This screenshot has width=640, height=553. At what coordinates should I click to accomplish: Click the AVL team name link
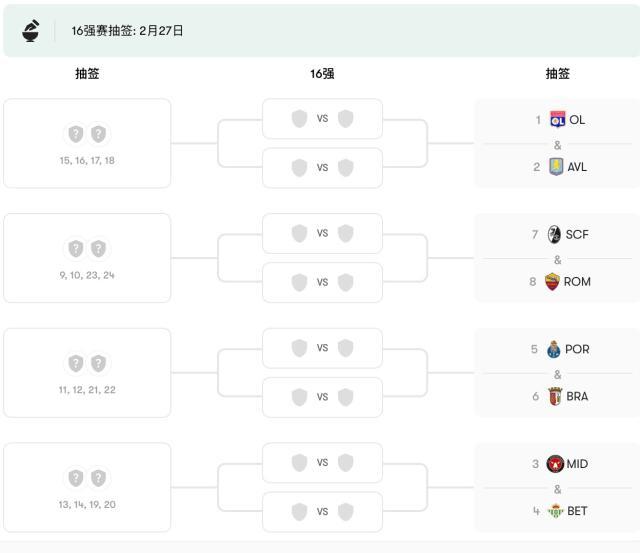(x=577, y=167)
